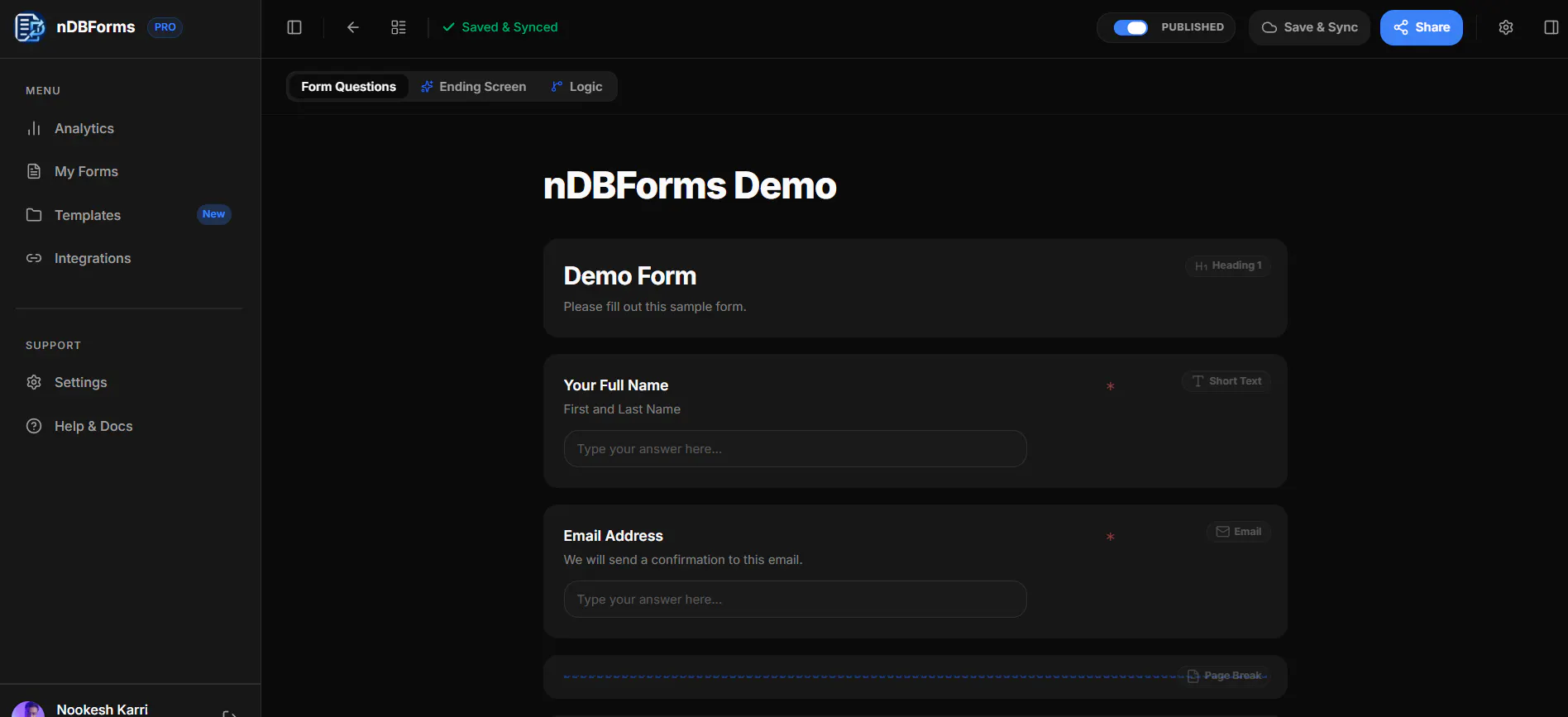Switch to the Form Questions tab

348,87
